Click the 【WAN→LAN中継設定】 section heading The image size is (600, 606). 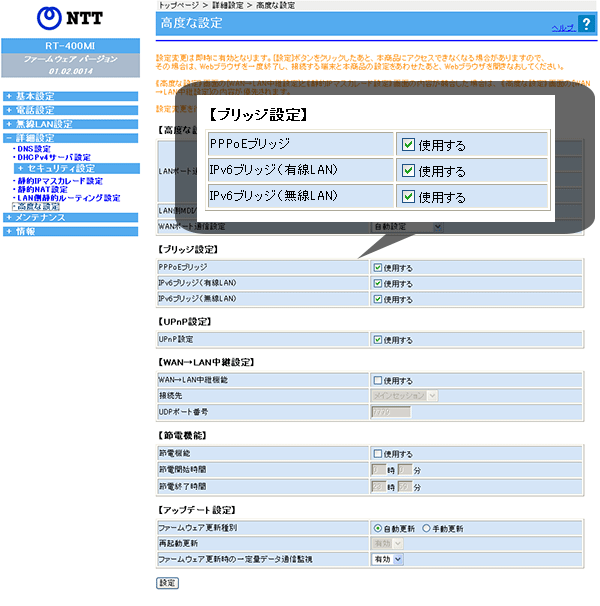point(206,362)
